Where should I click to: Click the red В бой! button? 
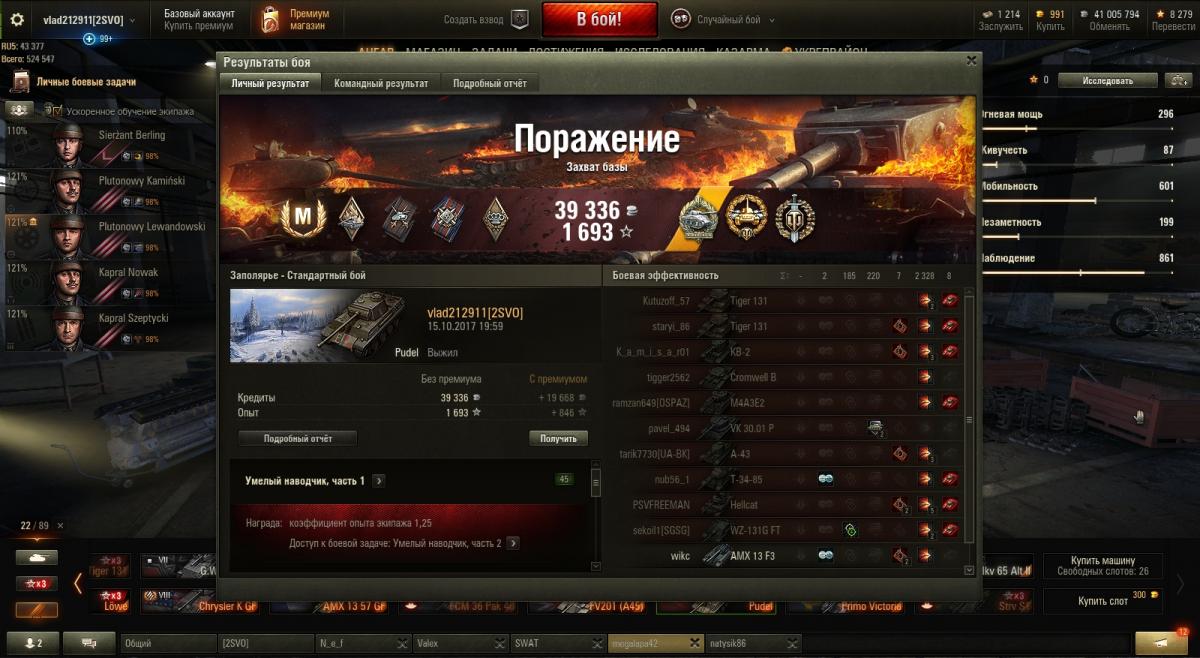(600, 19)
